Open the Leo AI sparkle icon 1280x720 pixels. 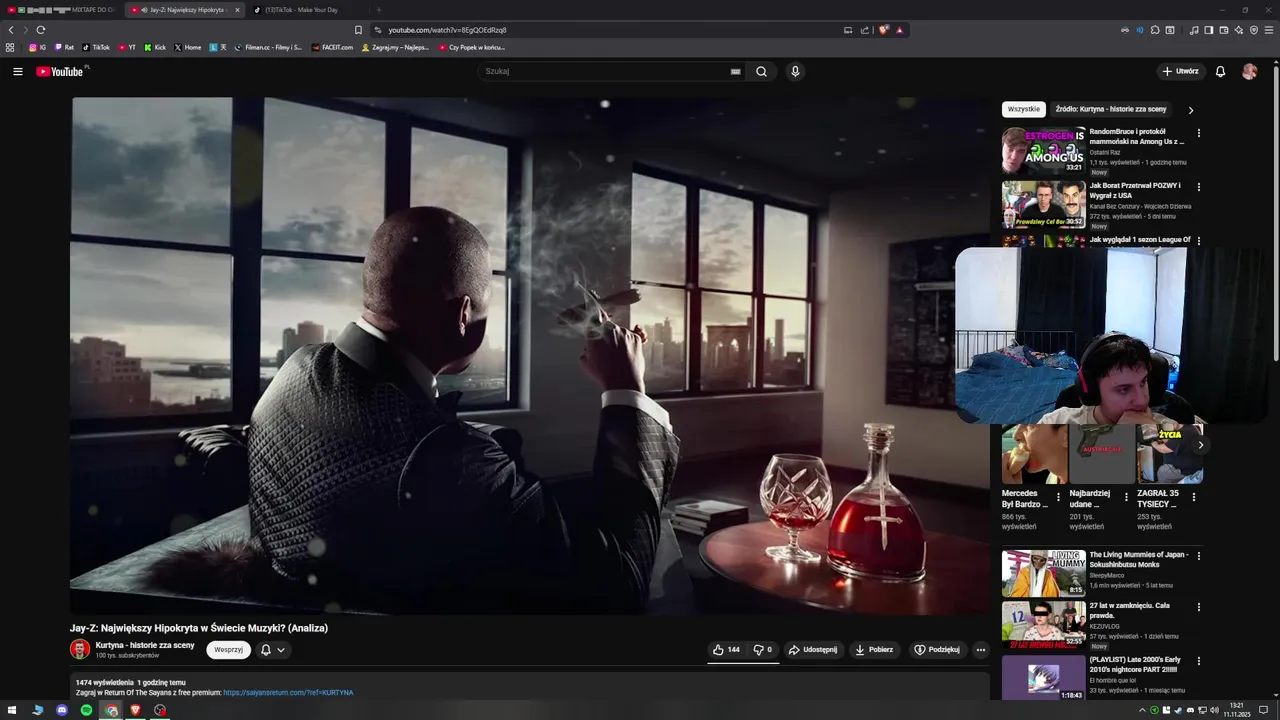pos(1238,30)
